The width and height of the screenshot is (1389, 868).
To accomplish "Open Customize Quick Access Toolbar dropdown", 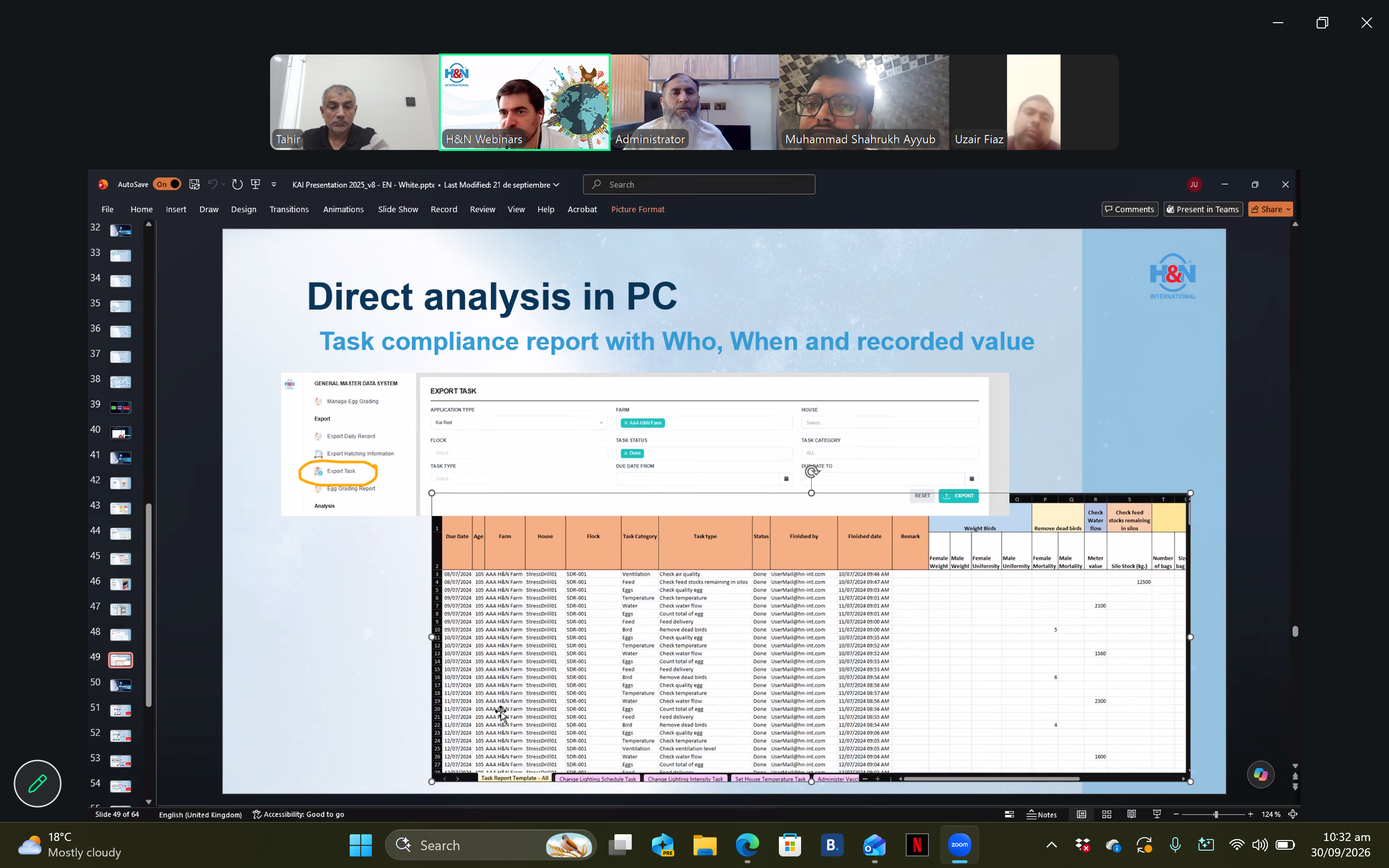I will (274, 184).
